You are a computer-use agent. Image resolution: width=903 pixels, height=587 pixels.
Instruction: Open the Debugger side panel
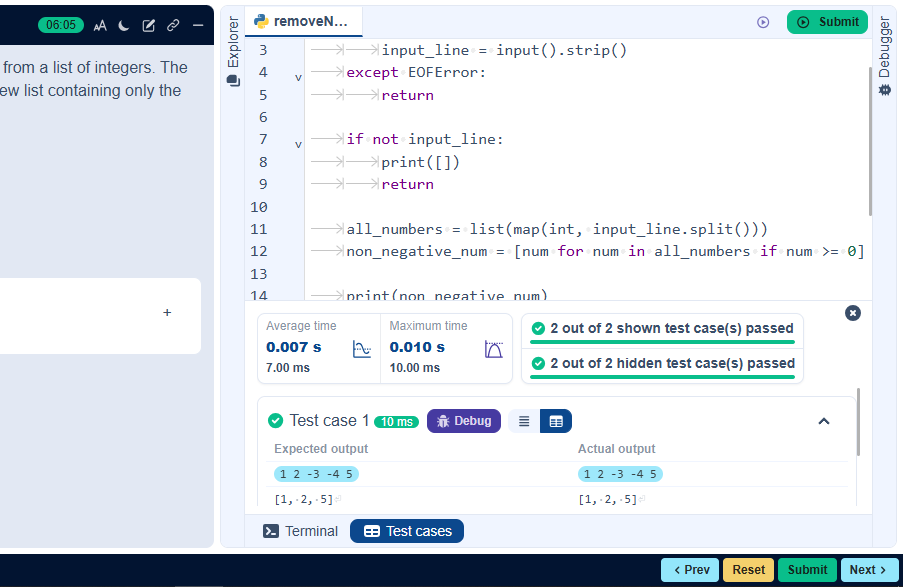coord(885,55)
